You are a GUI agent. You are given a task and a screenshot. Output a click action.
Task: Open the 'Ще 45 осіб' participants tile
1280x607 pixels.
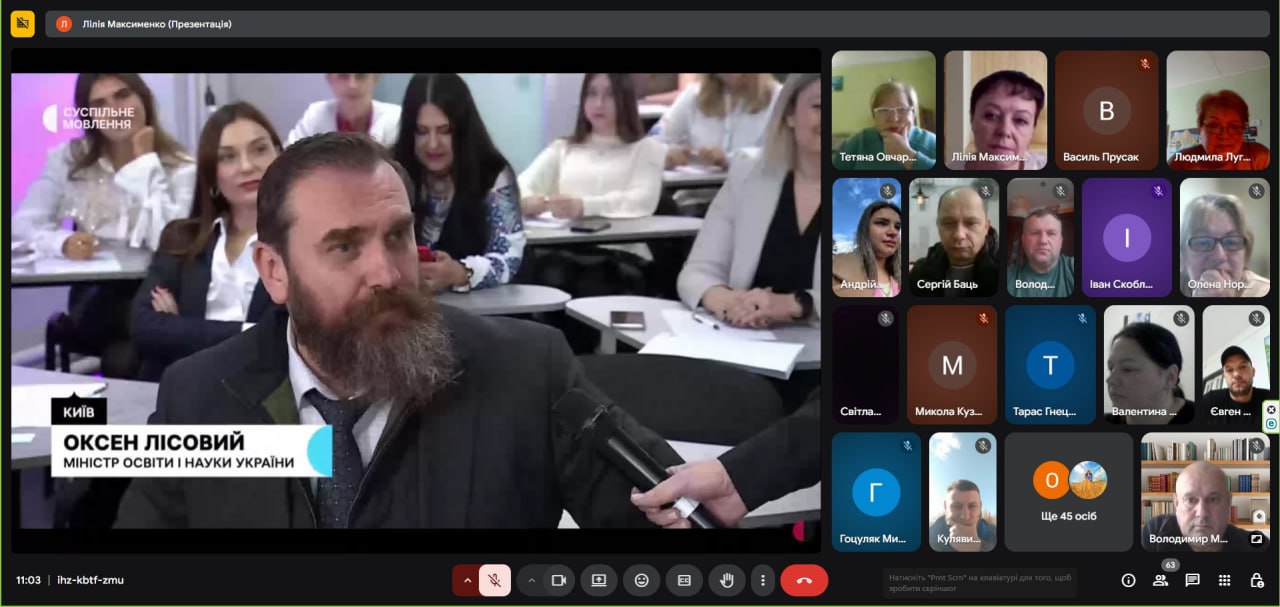[x=1068, y=491]
